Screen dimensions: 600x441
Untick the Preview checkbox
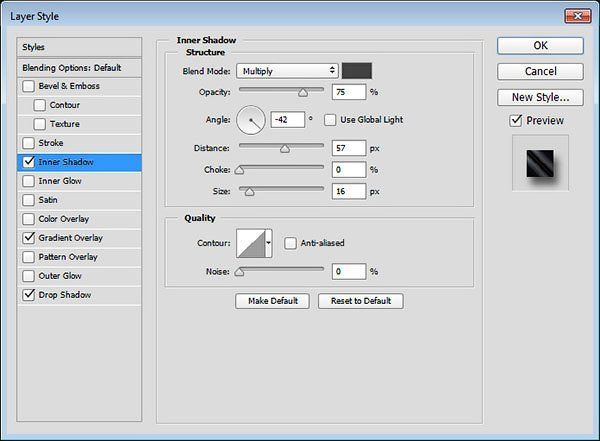(516, 121)
